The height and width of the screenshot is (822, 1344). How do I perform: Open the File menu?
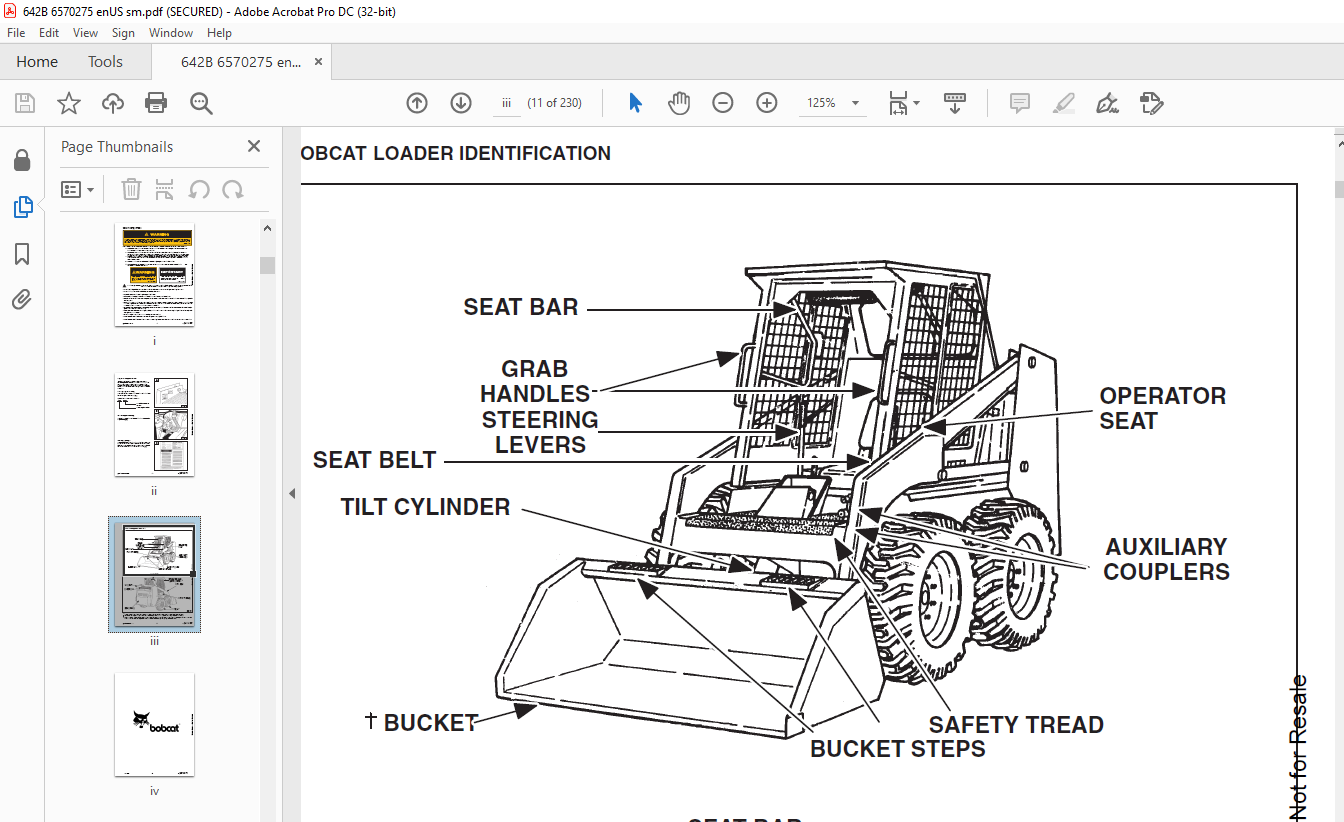point(16,33)
